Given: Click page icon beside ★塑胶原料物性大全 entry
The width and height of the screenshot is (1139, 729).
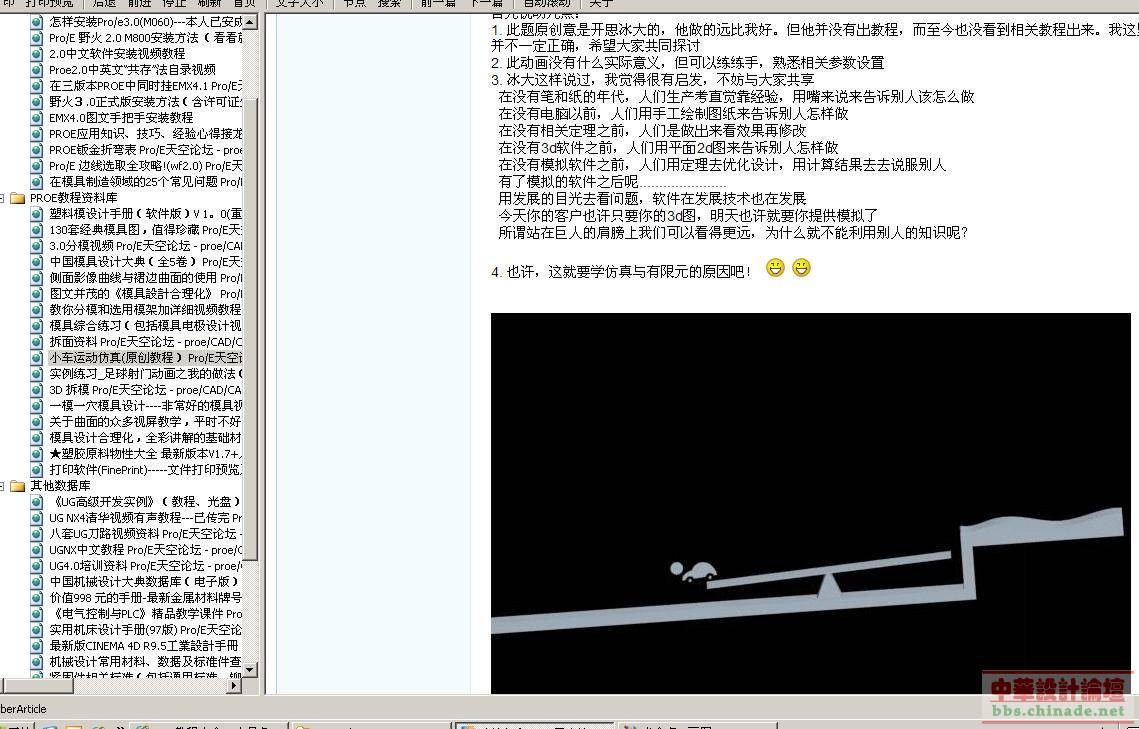Looking at the screenshot, I should pyautogui.click(x=36, y=453).
